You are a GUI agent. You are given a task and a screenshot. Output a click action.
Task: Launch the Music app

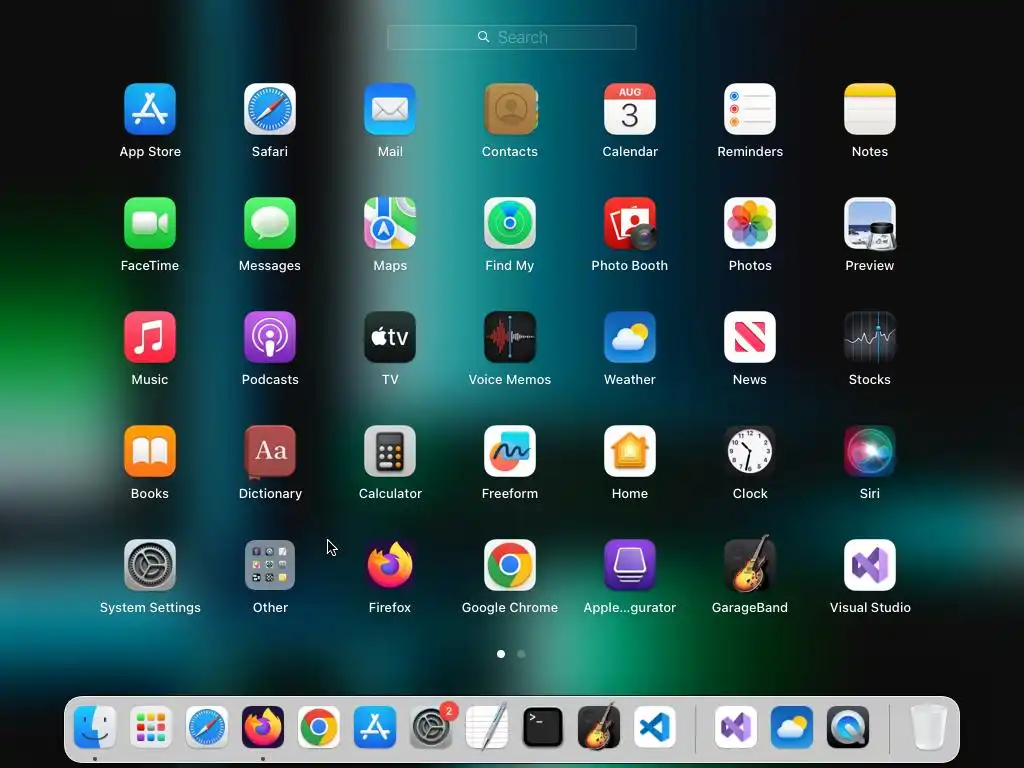click(x=150, y=337)
